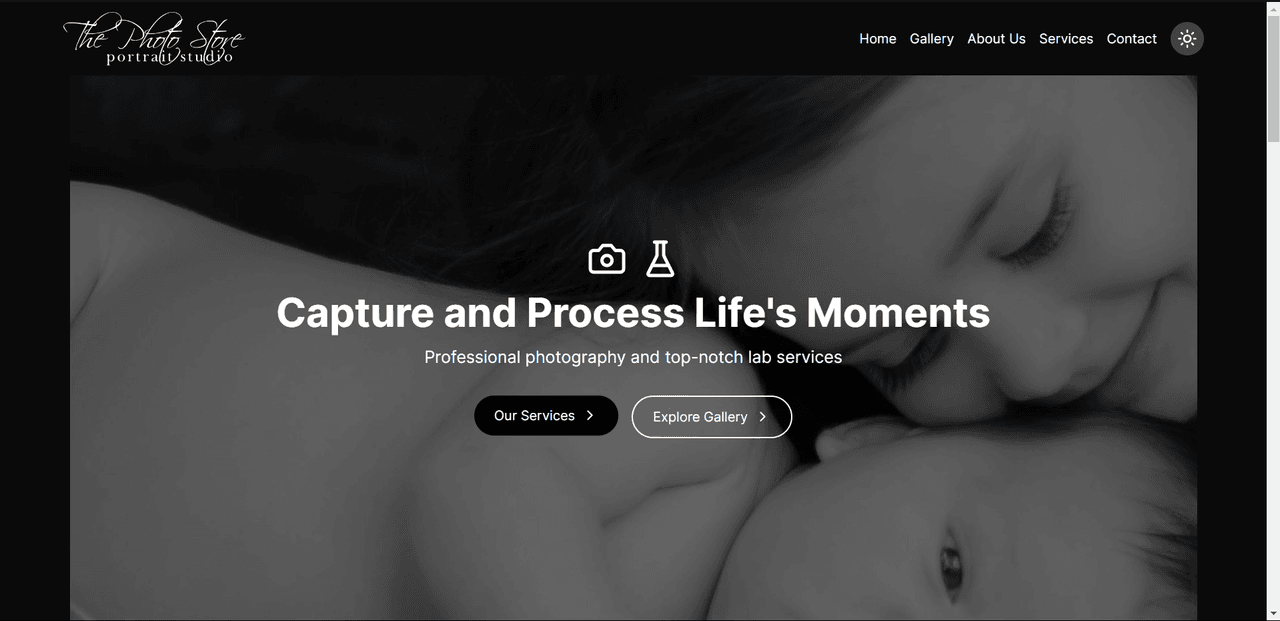
Task: Click The Photo Store portrait studio logo
Action: click(154, 40)
